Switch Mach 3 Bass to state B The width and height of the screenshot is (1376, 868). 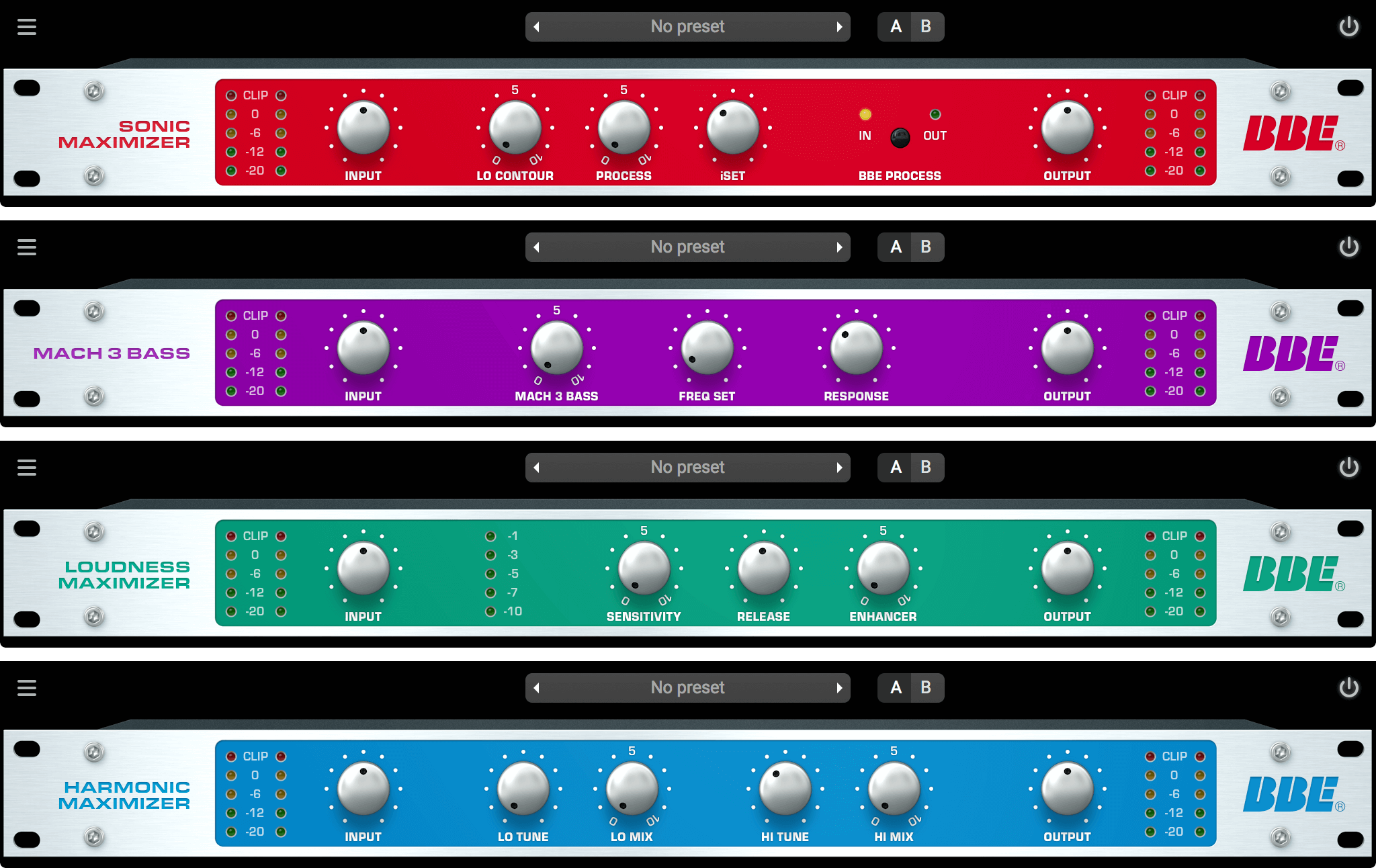(x=927, y=247)
